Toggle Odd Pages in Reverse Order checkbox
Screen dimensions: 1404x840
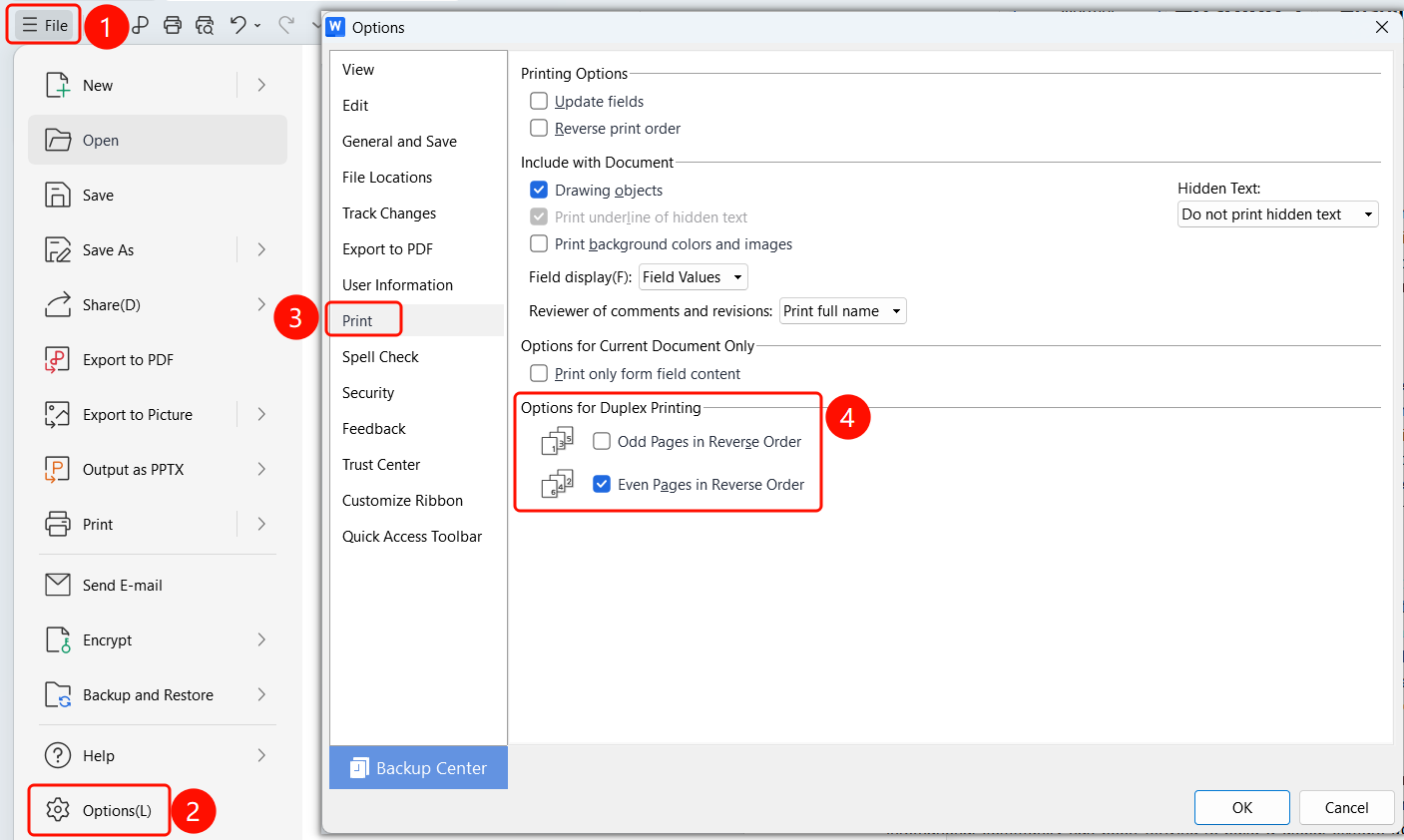(x=602, y=441)
